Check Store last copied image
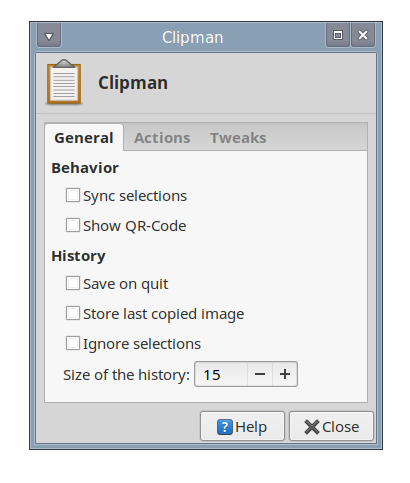 73,313
